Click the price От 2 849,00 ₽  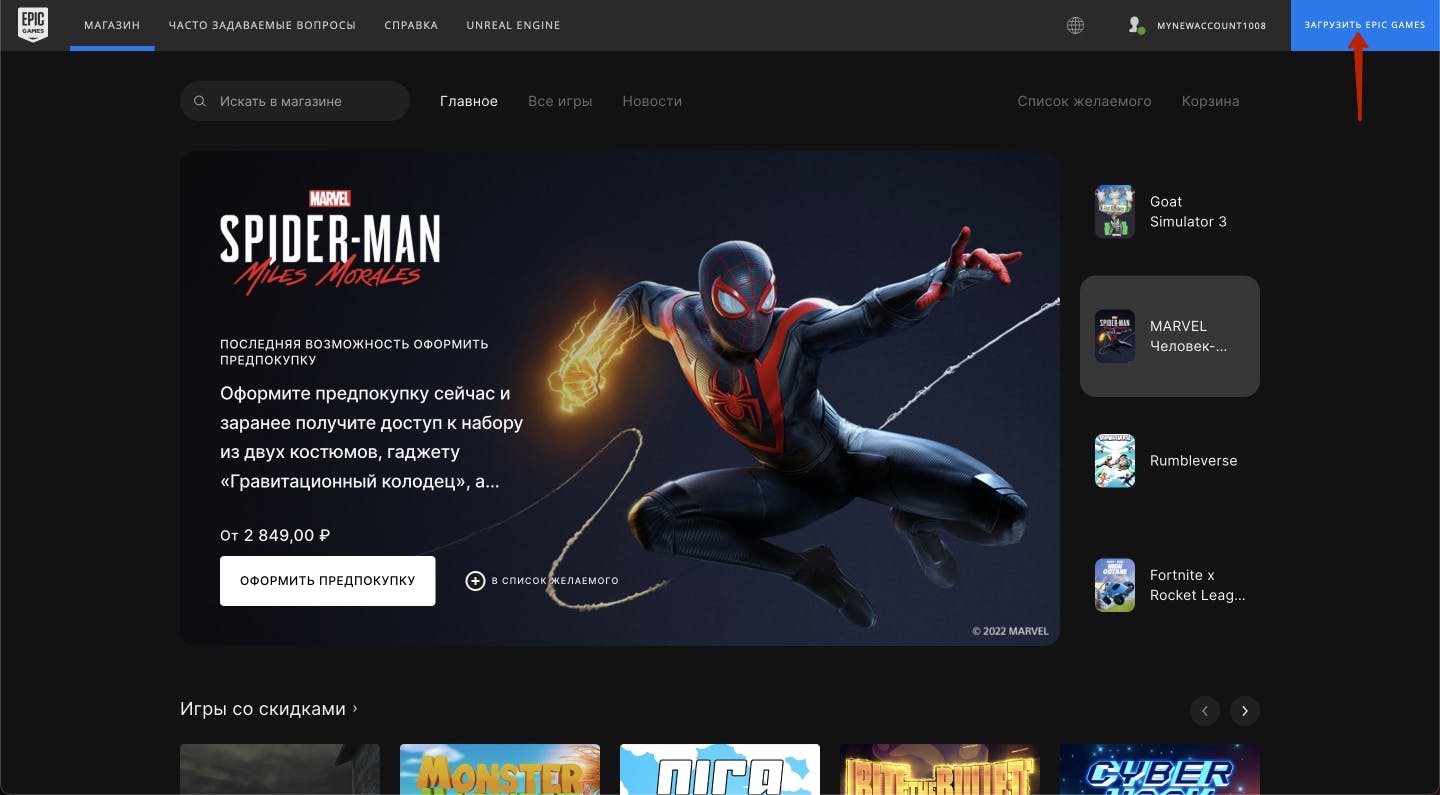(x=275, y=535)
